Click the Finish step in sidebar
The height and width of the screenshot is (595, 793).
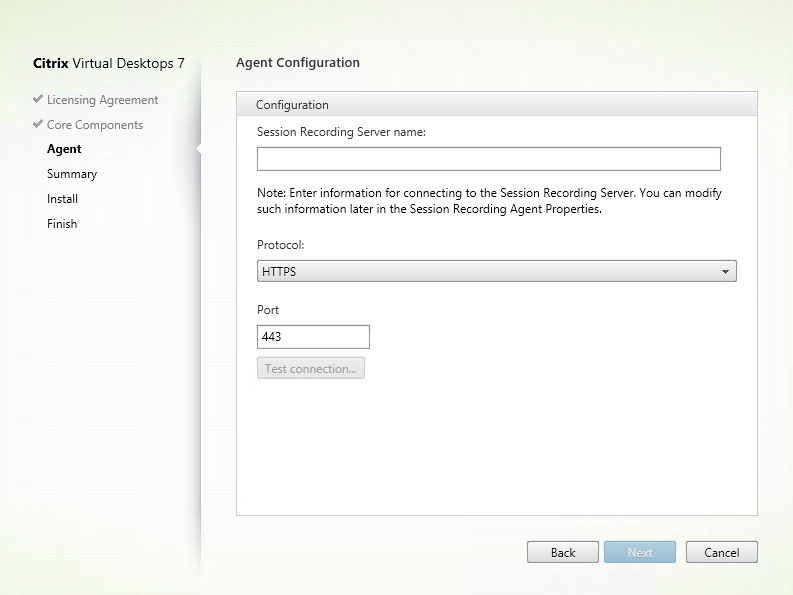[x=62, y=224]
